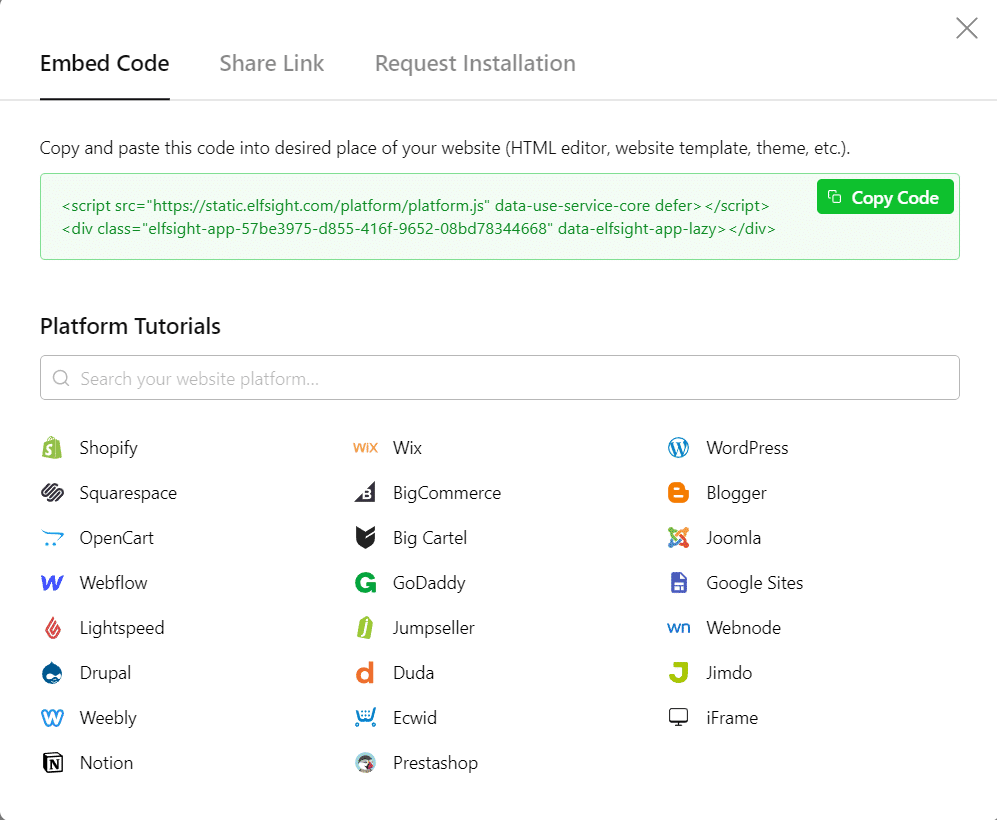Open the Jumpseller tutorial link
997x820 pixels.
[434, 628]
